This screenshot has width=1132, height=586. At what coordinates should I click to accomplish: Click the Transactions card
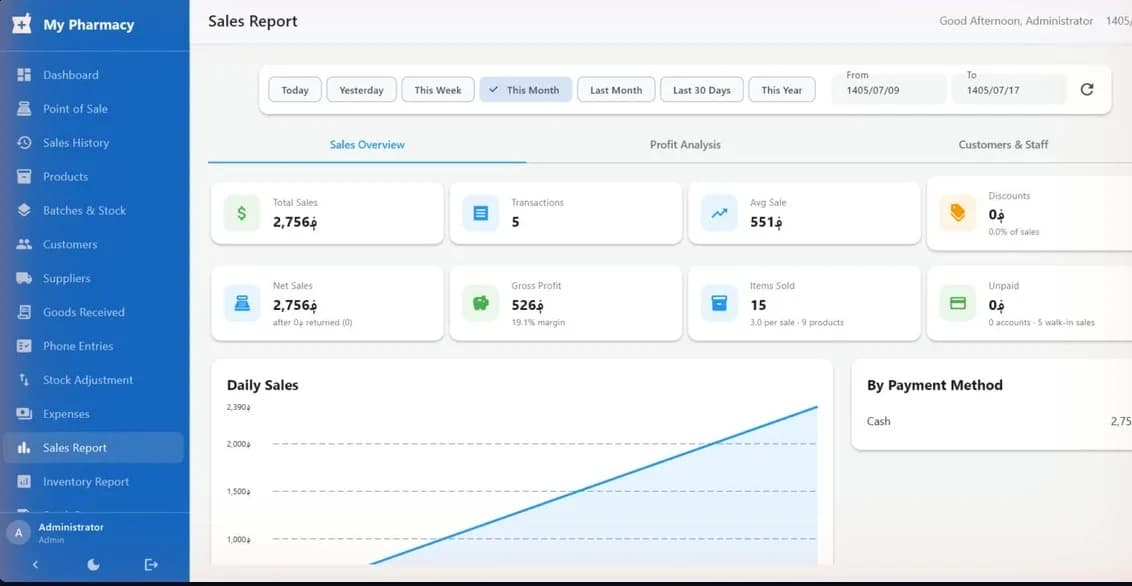click(x=565, y=213)
